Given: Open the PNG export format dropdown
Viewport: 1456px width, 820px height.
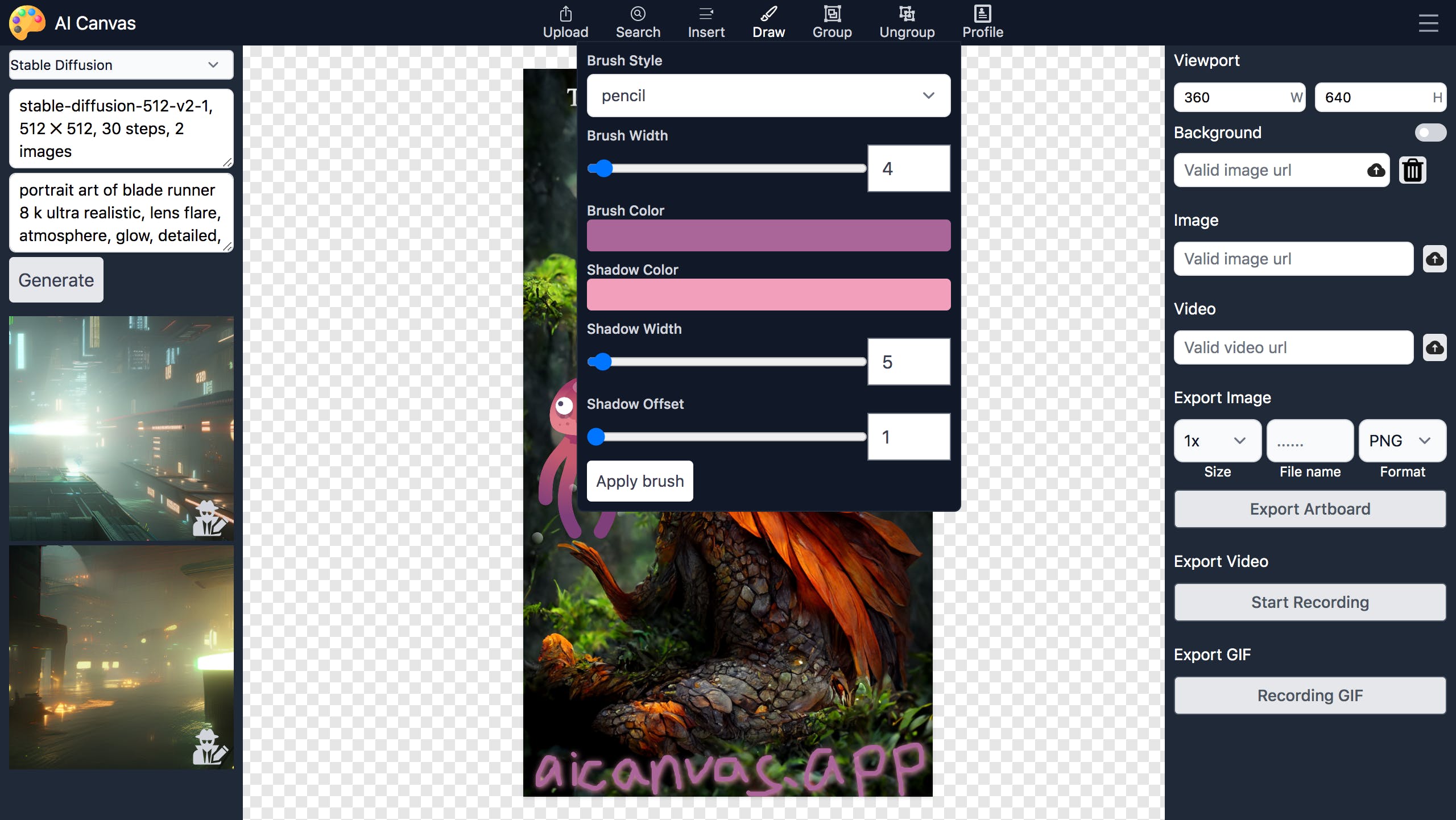Looking at the screenshot, I should point(1402,440).
